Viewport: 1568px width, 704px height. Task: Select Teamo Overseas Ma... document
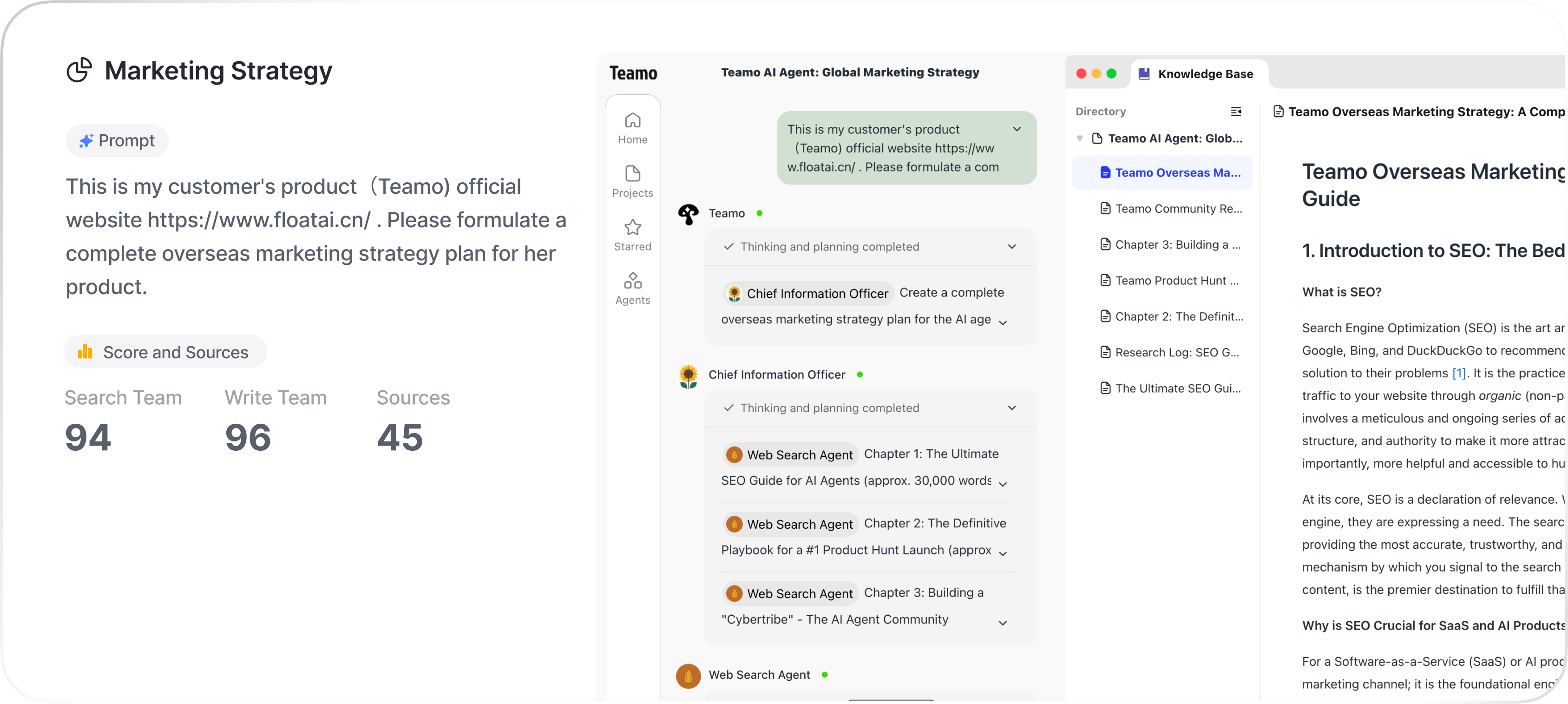pyautogui.click(x=1162, y=173)
